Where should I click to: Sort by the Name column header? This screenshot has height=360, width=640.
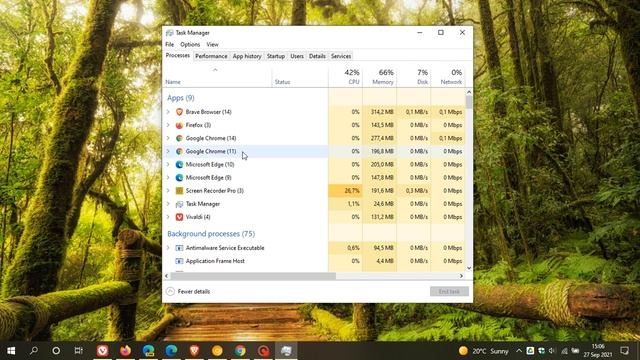[x=217, y=76]
